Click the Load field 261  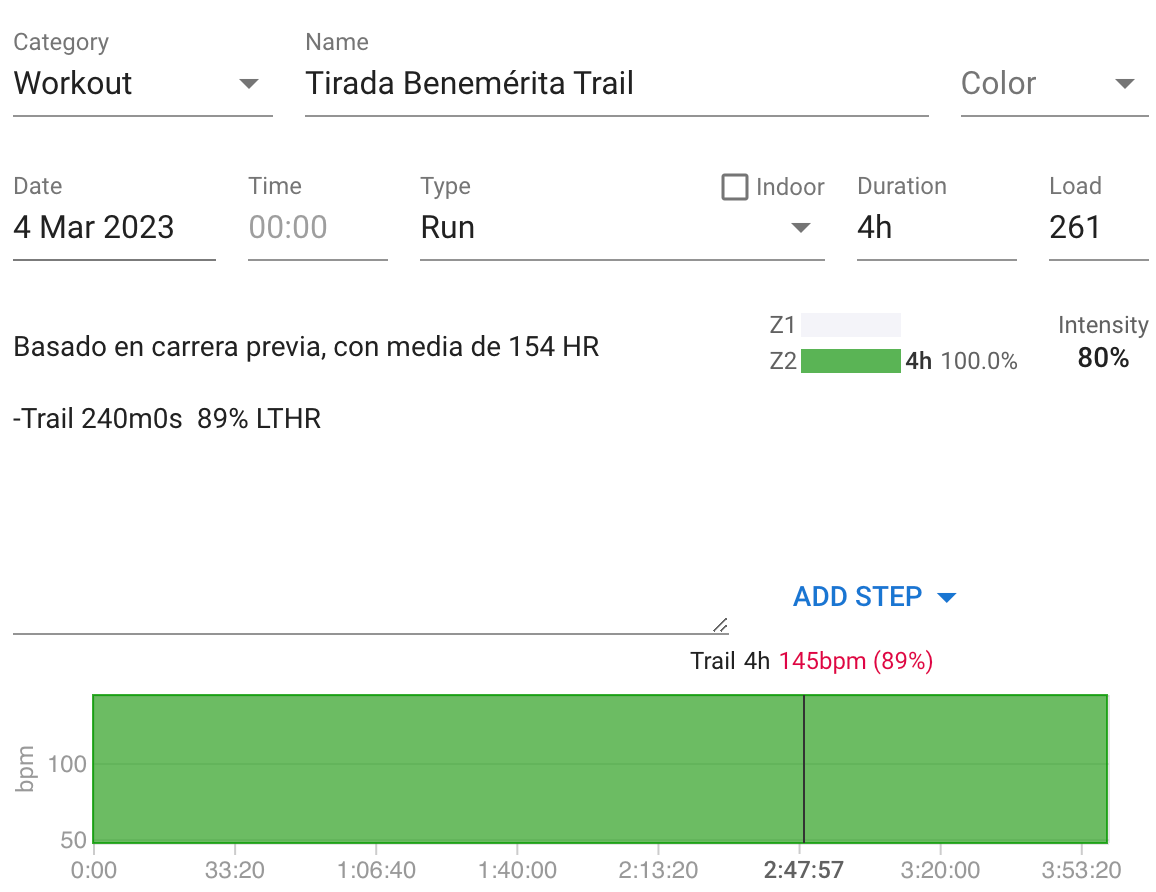[x=1098, y=227]
